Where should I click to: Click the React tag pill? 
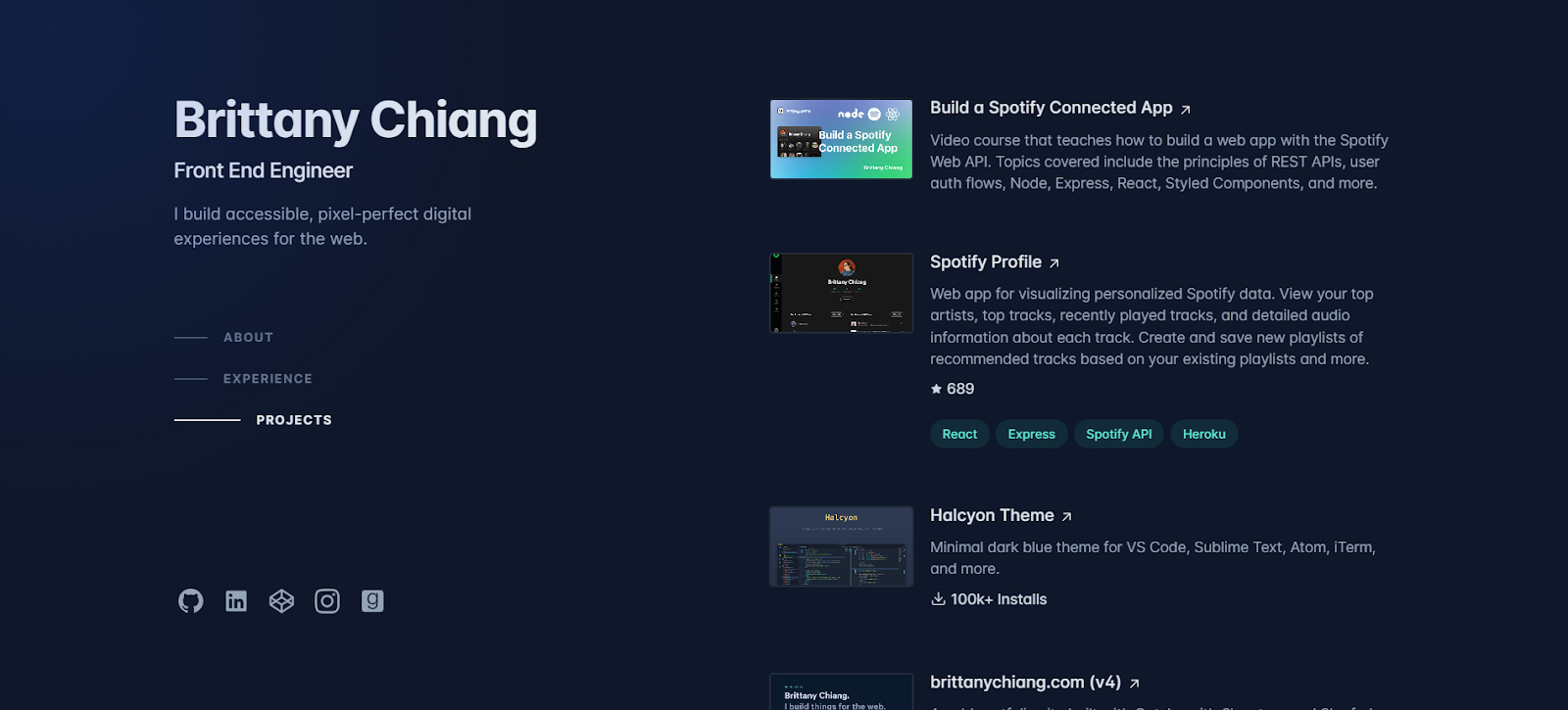959,434
